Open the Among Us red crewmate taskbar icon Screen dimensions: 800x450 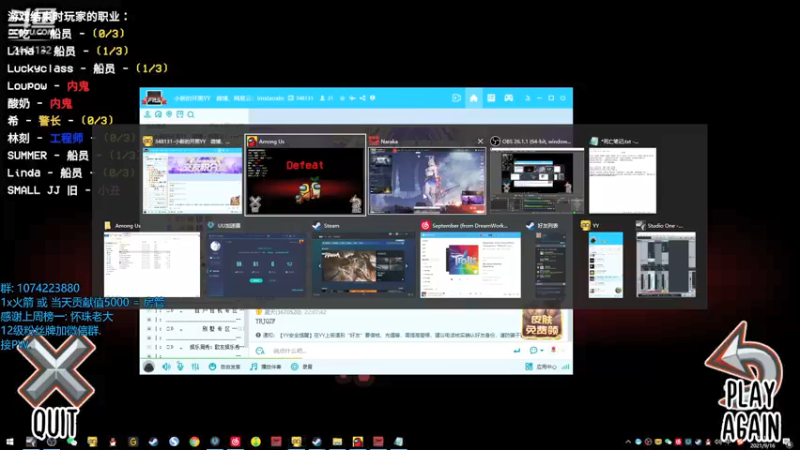(358, 441)
